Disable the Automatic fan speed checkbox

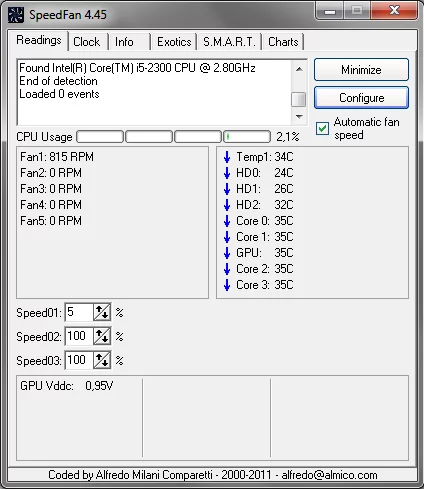click(x=322, y=128)
